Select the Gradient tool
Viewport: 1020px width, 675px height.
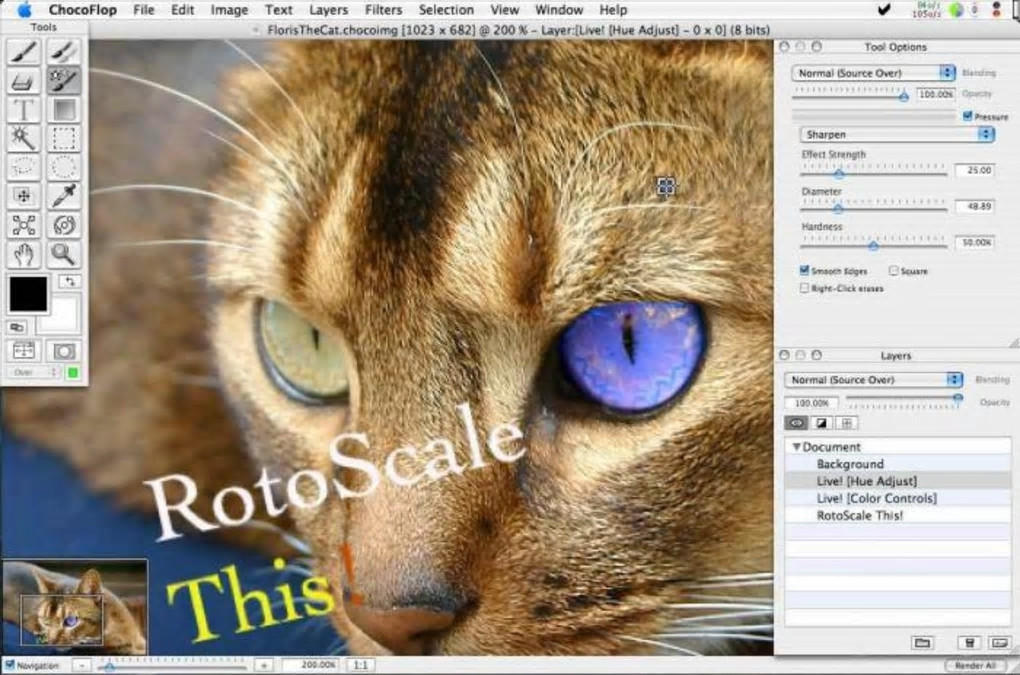(x=64, y=110)
